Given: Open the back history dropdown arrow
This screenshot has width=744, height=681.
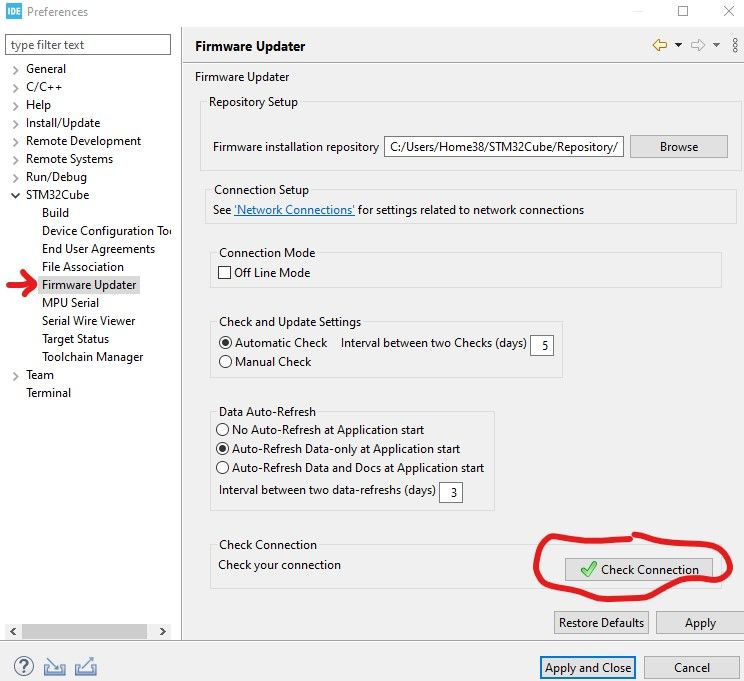Looking at the screenshot, I should coord(679,45).
